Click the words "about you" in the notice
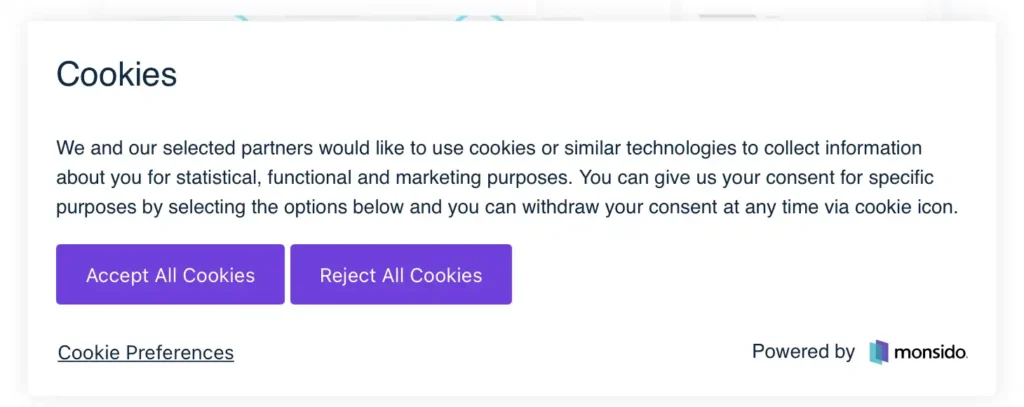 (96, 178)
